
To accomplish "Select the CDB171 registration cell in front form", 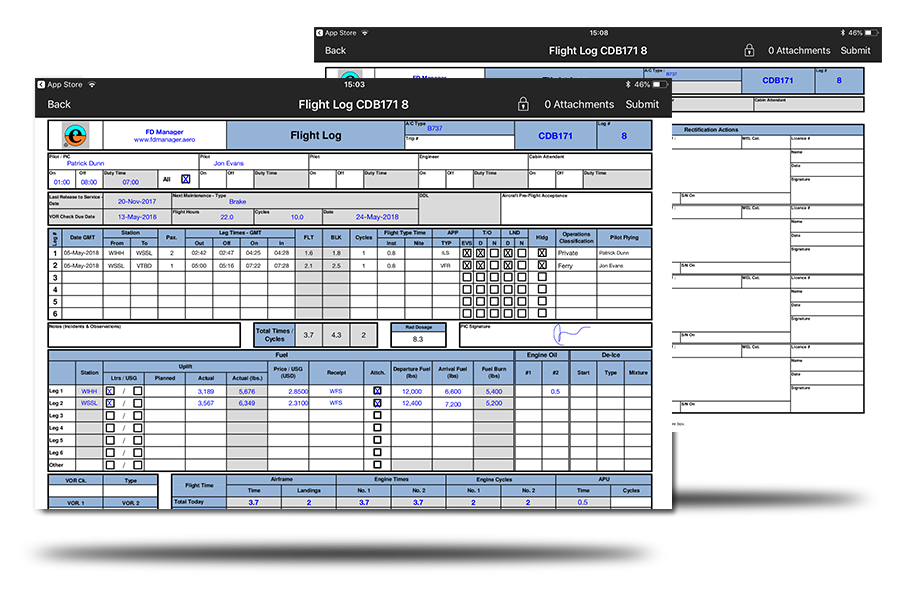I will pos(555,136).
